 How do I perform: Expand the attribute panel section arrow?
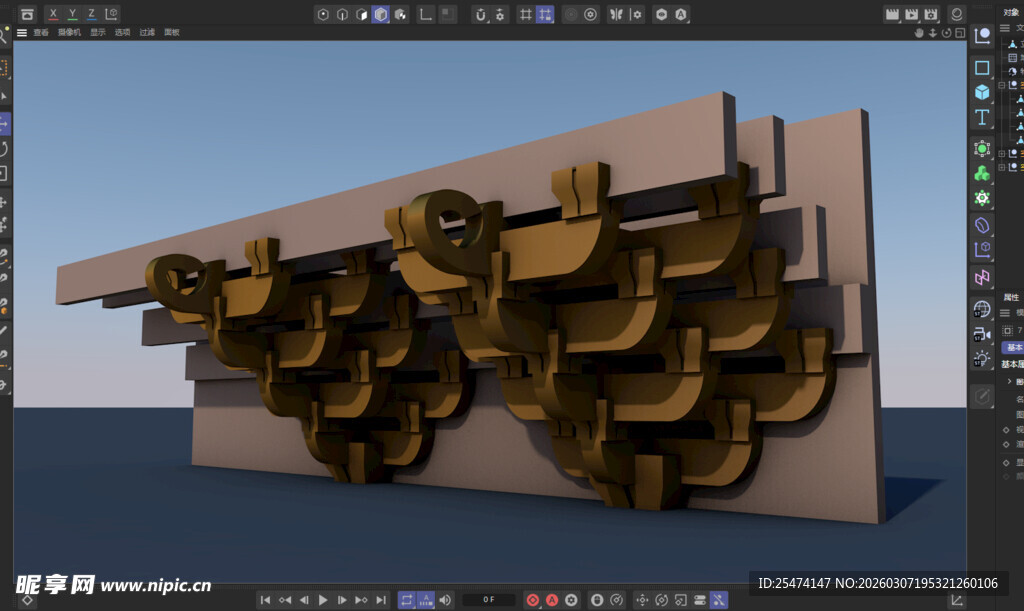(x=1008, y=381)
